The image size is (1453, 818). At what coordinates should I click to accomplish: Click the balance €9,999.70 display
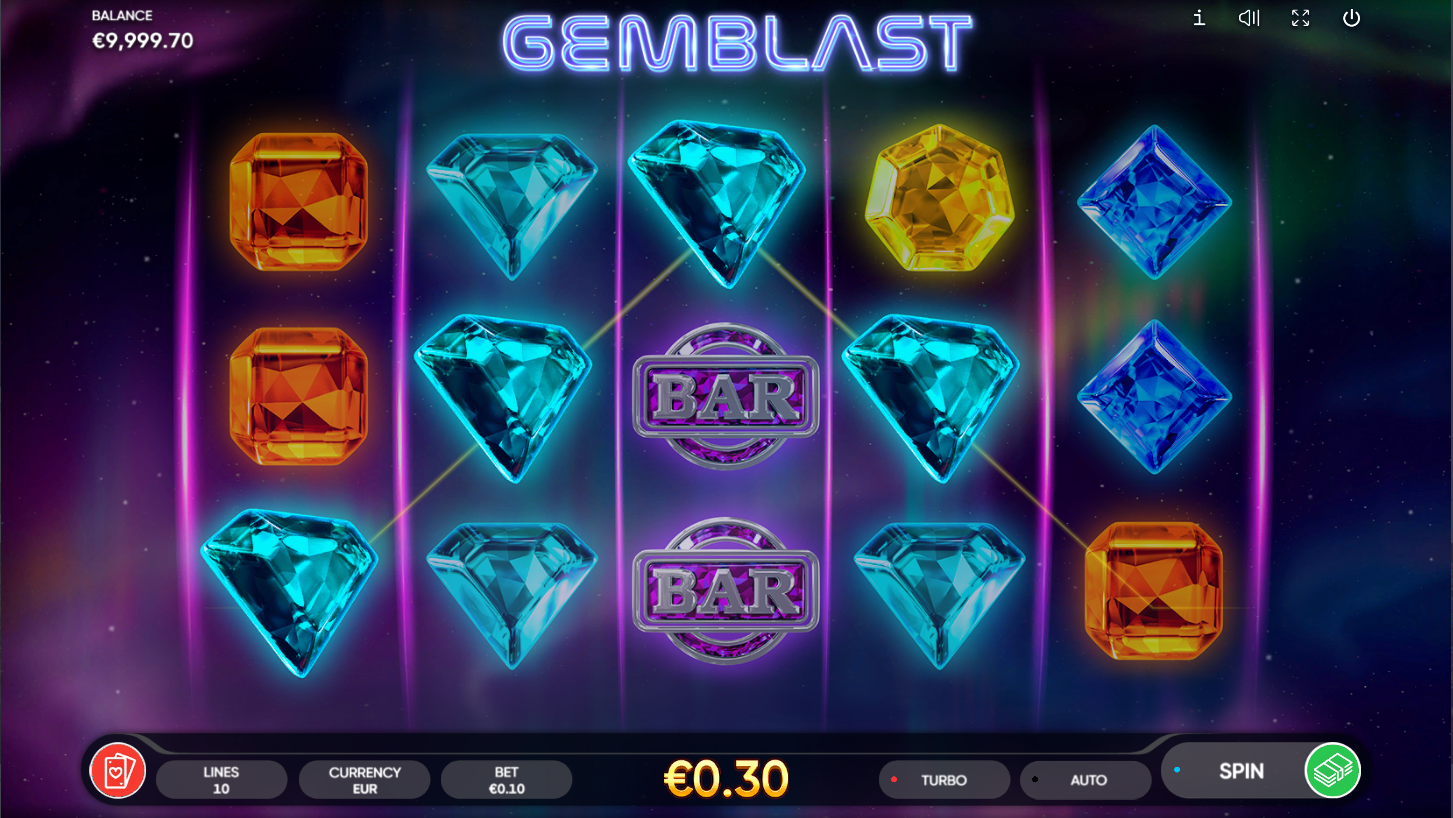(143, 41)
